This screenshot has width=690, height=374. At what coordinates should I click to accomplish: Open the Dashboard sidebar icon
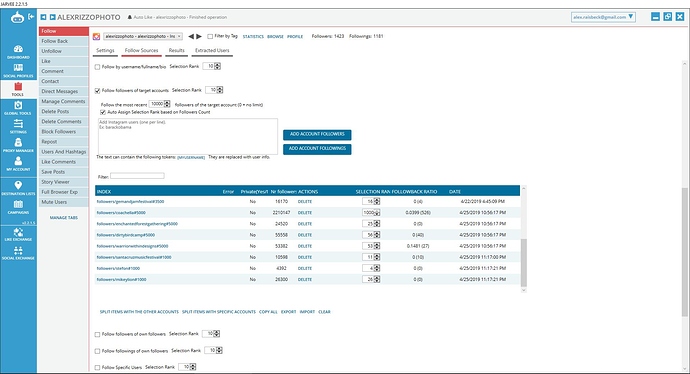click(x=18, y=51)
